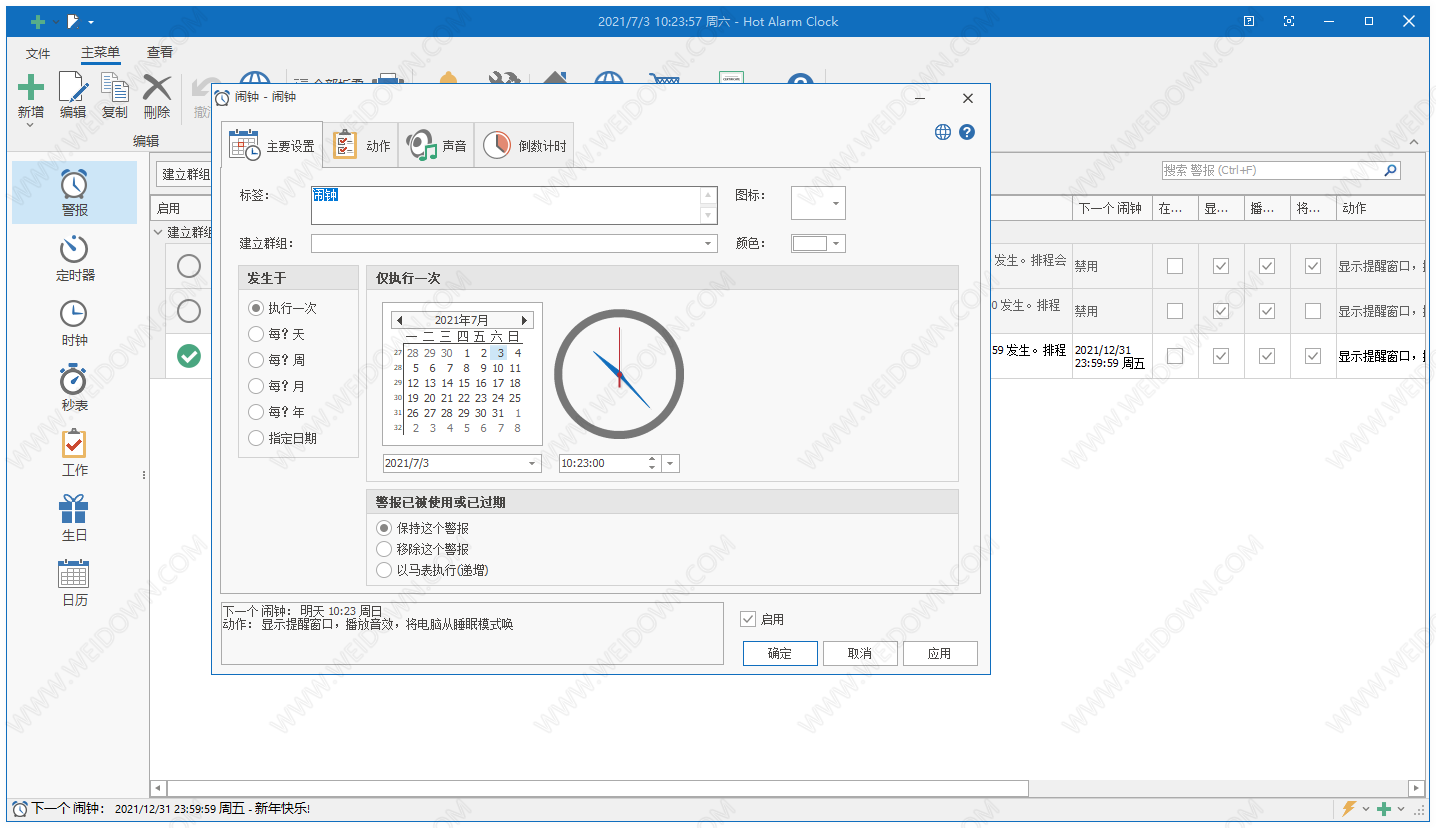Open the 查看 ribbon tab

tap(160, 52)
